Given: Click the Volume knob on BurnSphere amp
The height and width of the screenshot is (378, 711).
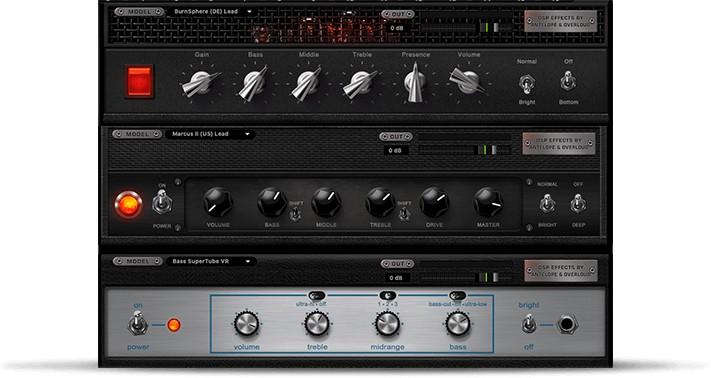Looking at the screenshot, I should coord(468,82).
